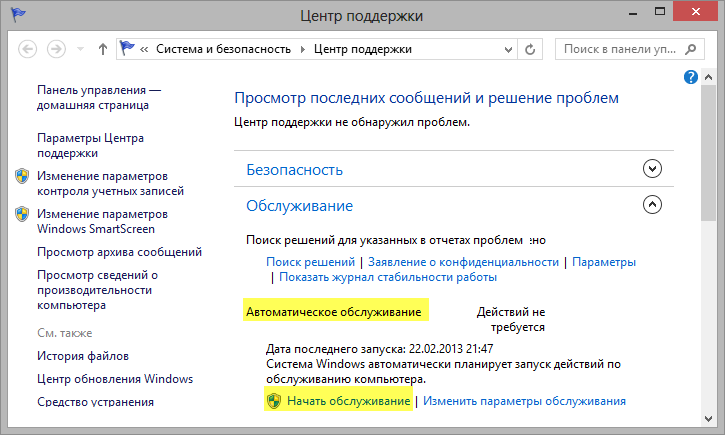Screen dimensions: 725x435
Task: Open Показать журнал стабильности работы
Action: (x=388, y=277)
